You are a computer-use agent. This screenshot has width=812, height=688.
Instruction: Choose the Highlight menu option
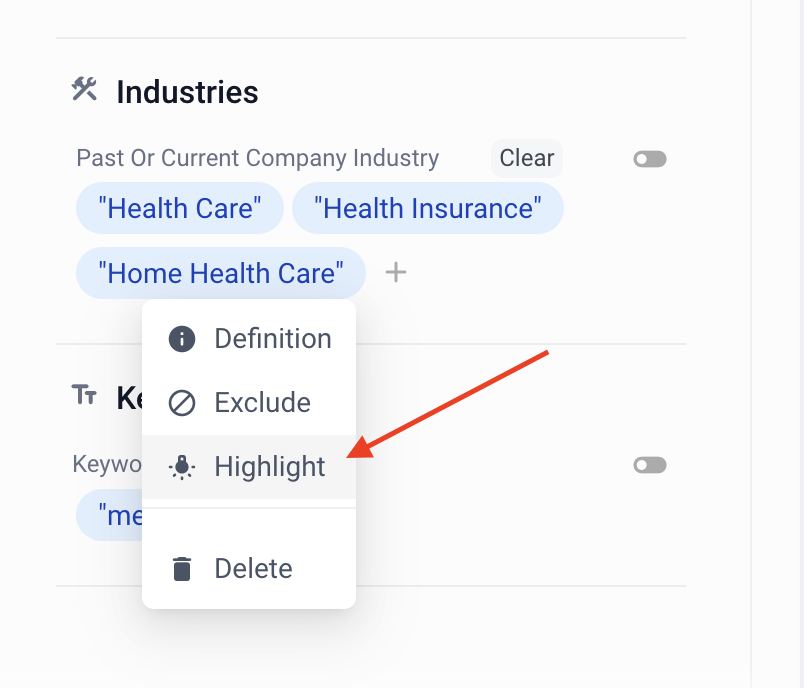(x=269, y=467)
